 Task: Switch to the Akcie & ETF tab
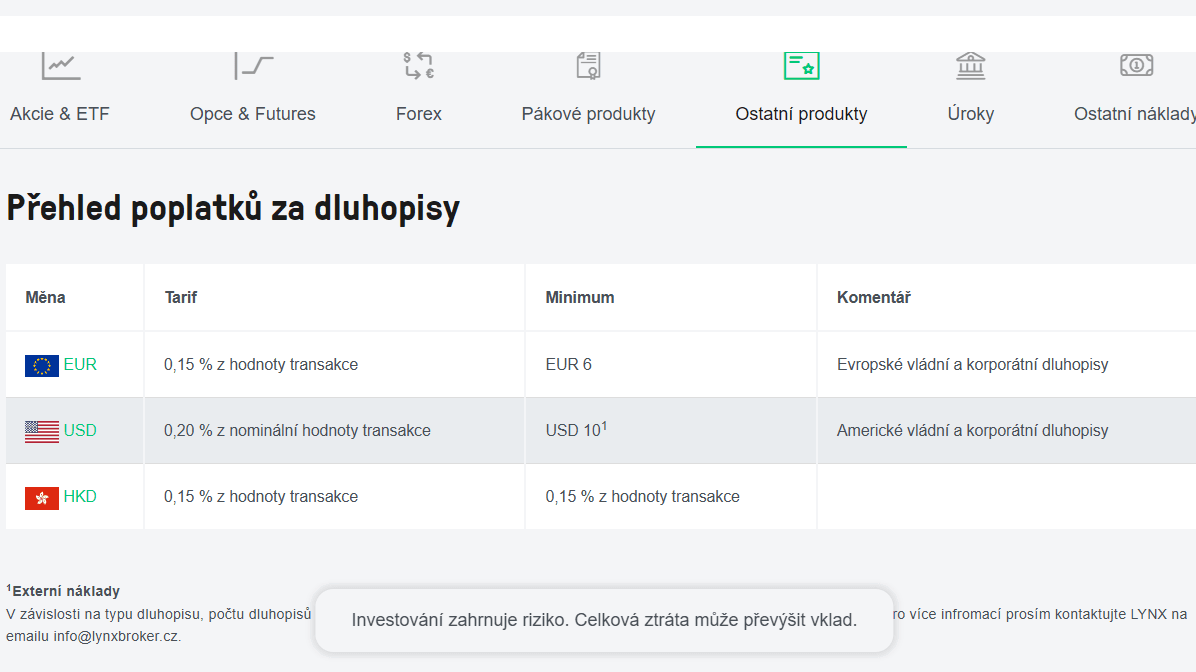point(59,113)
